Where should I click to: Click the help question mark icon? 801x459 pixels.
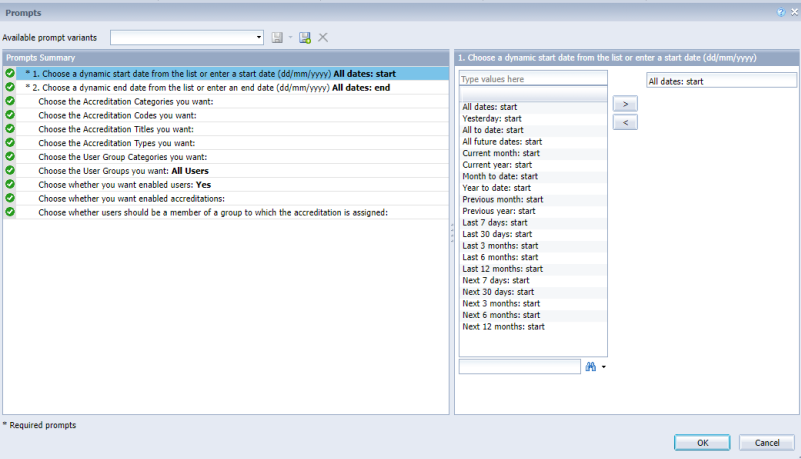tap(782, 11)
